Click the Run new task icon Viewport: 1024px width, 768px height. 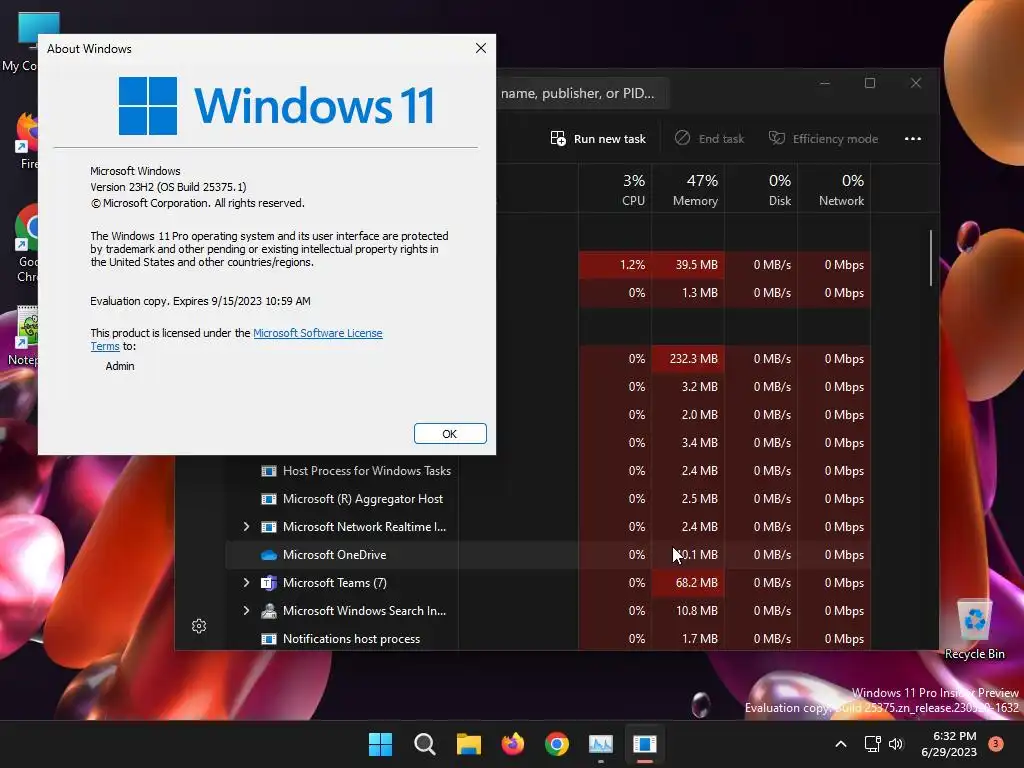click(x=558, y=138)
